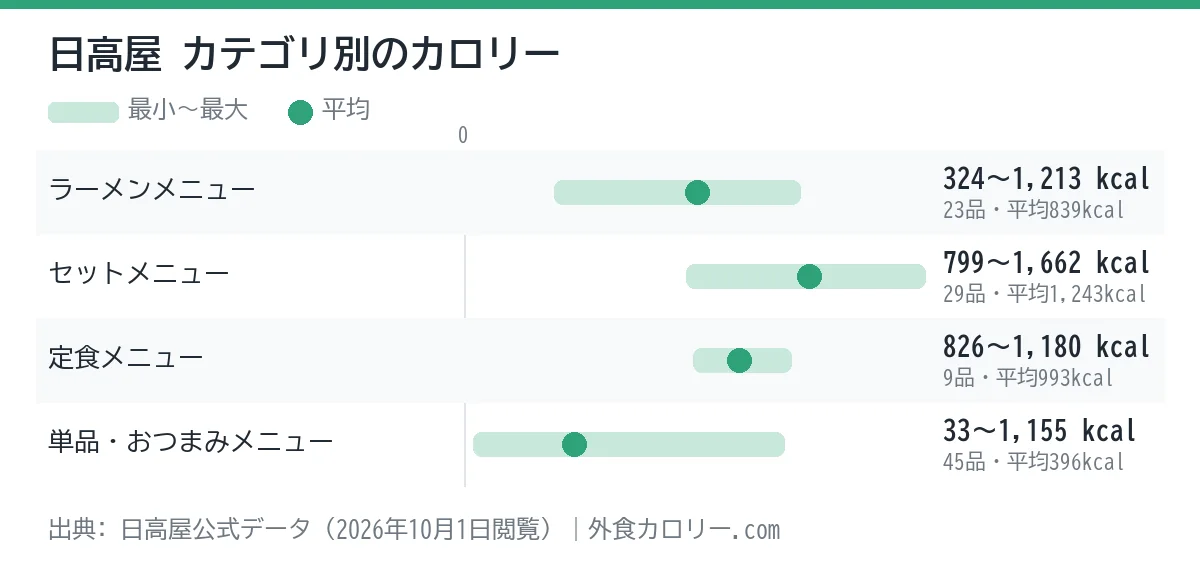Click the source line 出典: 日高屋公式データ
Image resolution: width=1200 pixels, height=572 pixels.
pyautogui.click(x=179, y=529)
